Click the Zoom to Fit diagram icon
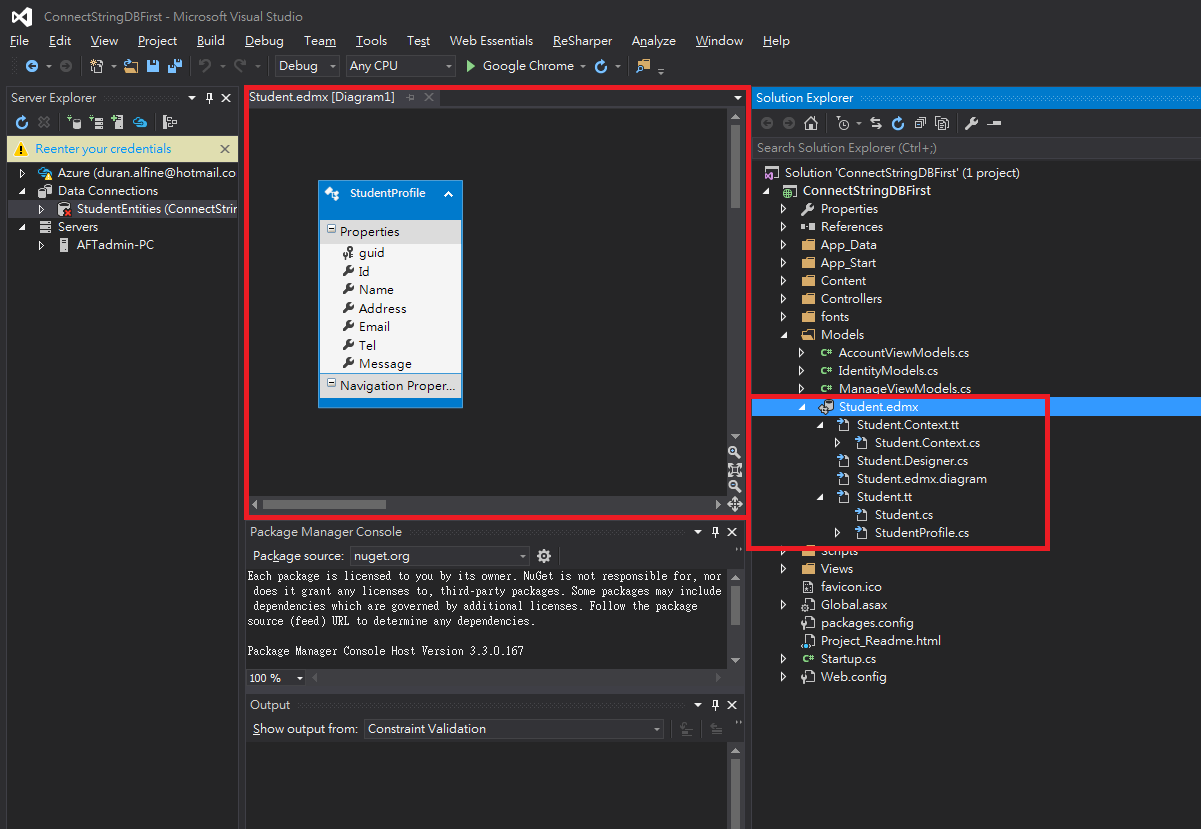The image size is (1201, 829). pos(735,469)
